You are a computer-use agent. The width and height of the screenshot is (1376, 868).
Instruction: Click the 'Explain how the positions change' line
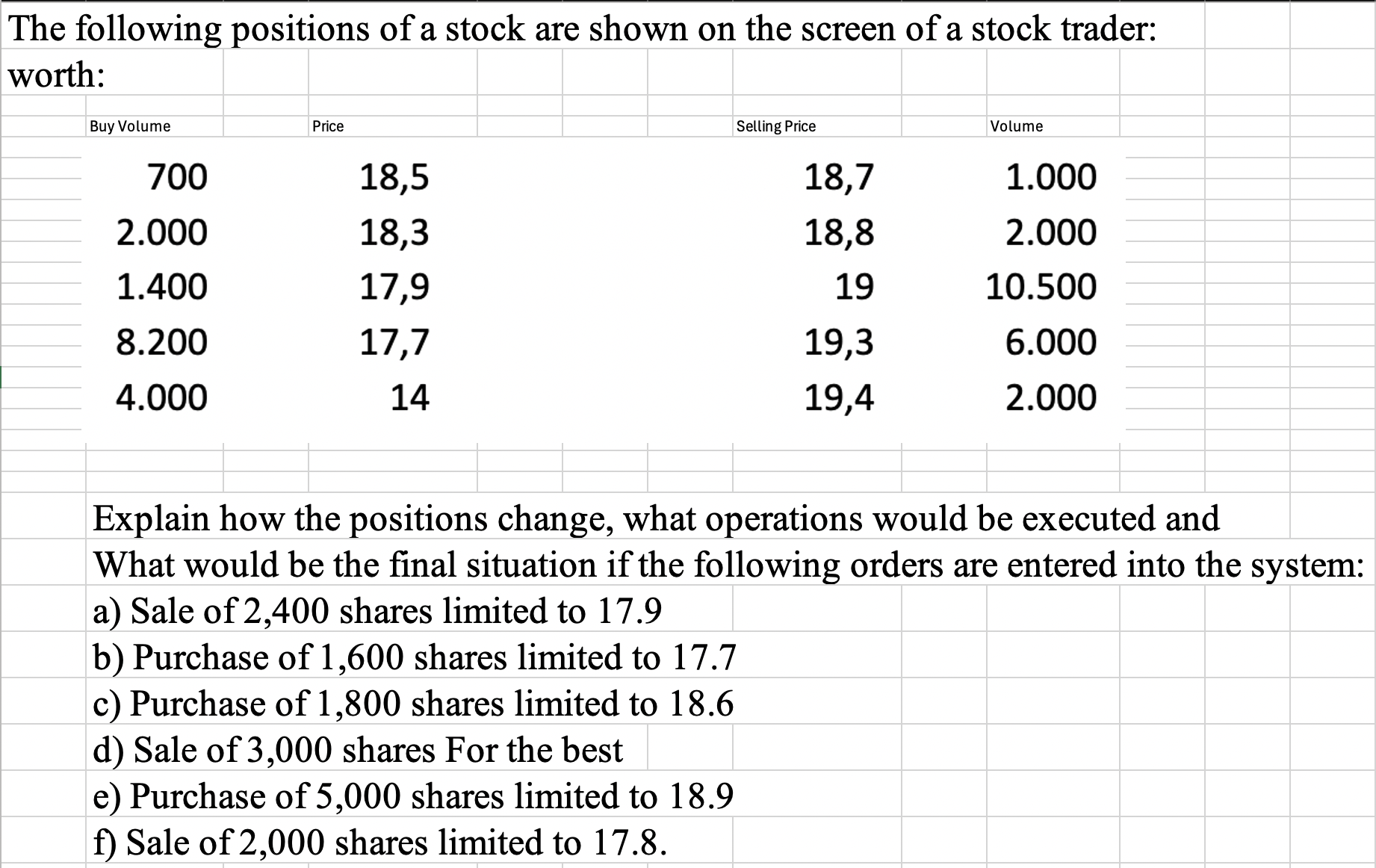656,518
